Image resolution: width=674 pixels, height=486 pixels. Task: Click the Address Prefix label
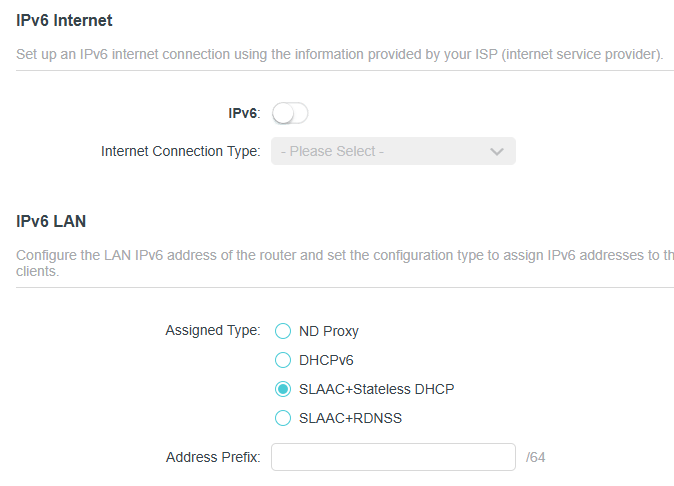click(213, 457)
